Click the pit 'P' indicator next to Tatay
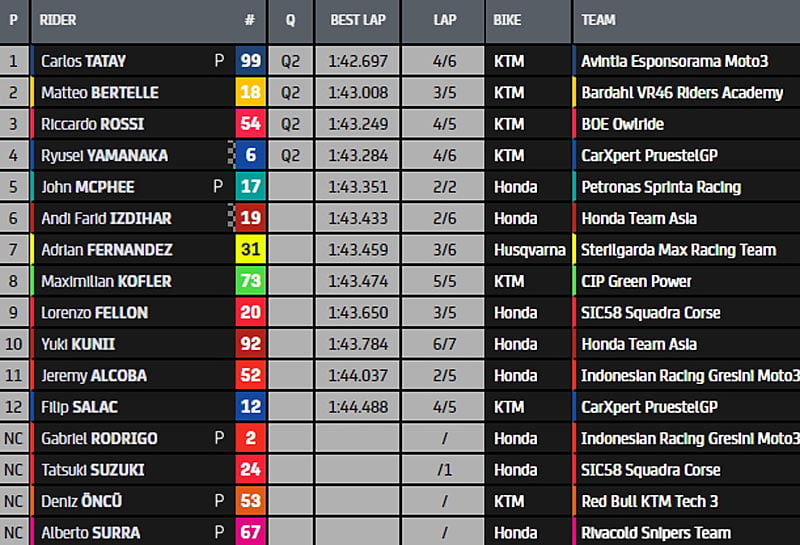The height and width of the screenshot is (545, 800). [x=218, y=61]
